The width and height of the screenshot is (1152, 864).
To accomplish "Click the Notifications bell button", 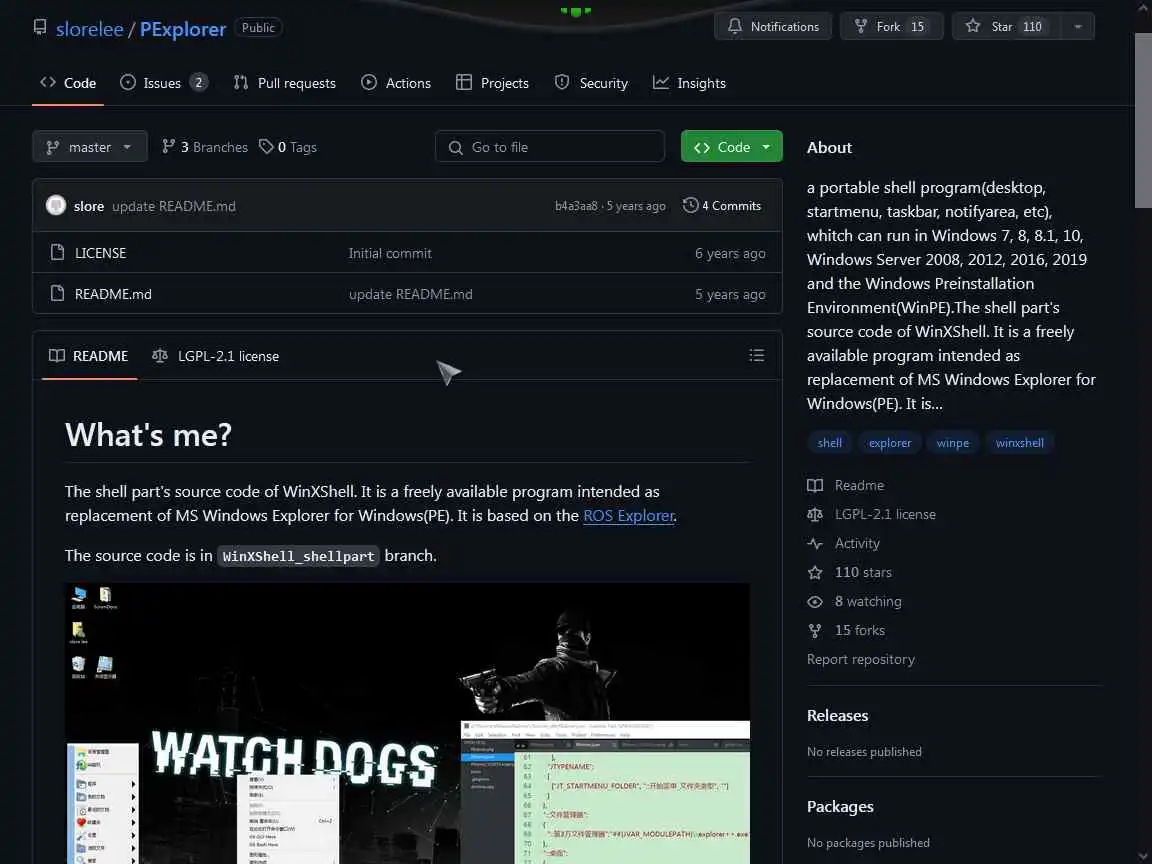I will tap(773, 26).
